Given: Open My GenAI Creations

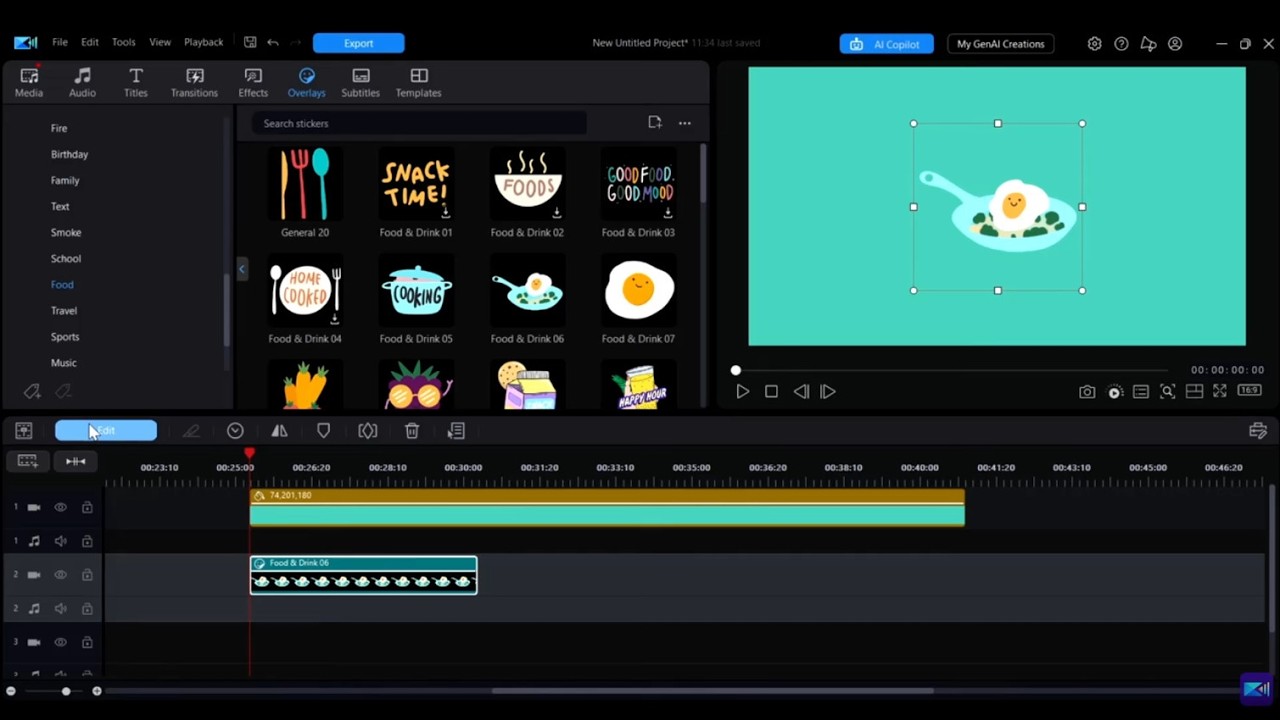Looking at the screenshot, I should coord(1000,44).
